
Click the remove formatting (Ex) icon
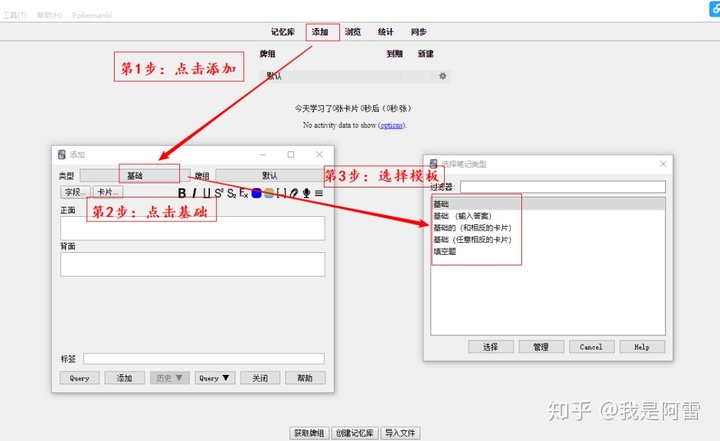pyautogui.click(x=244, y=193)
